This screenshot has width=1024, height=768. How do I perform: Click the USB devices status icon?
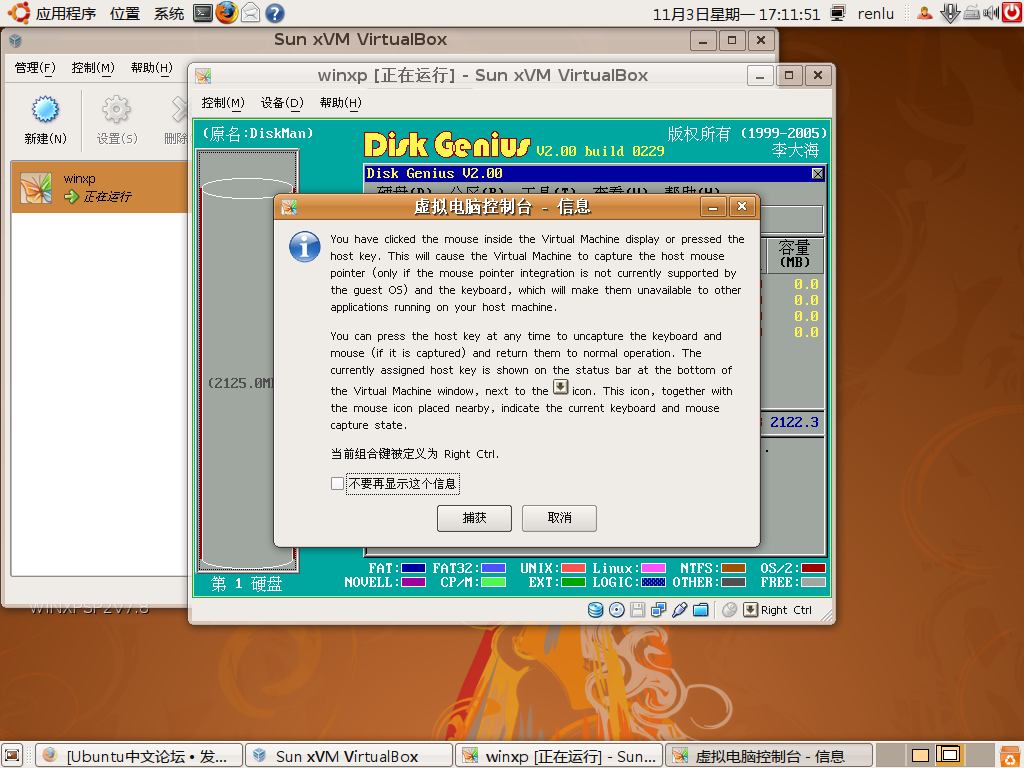[x=679, y=610]
